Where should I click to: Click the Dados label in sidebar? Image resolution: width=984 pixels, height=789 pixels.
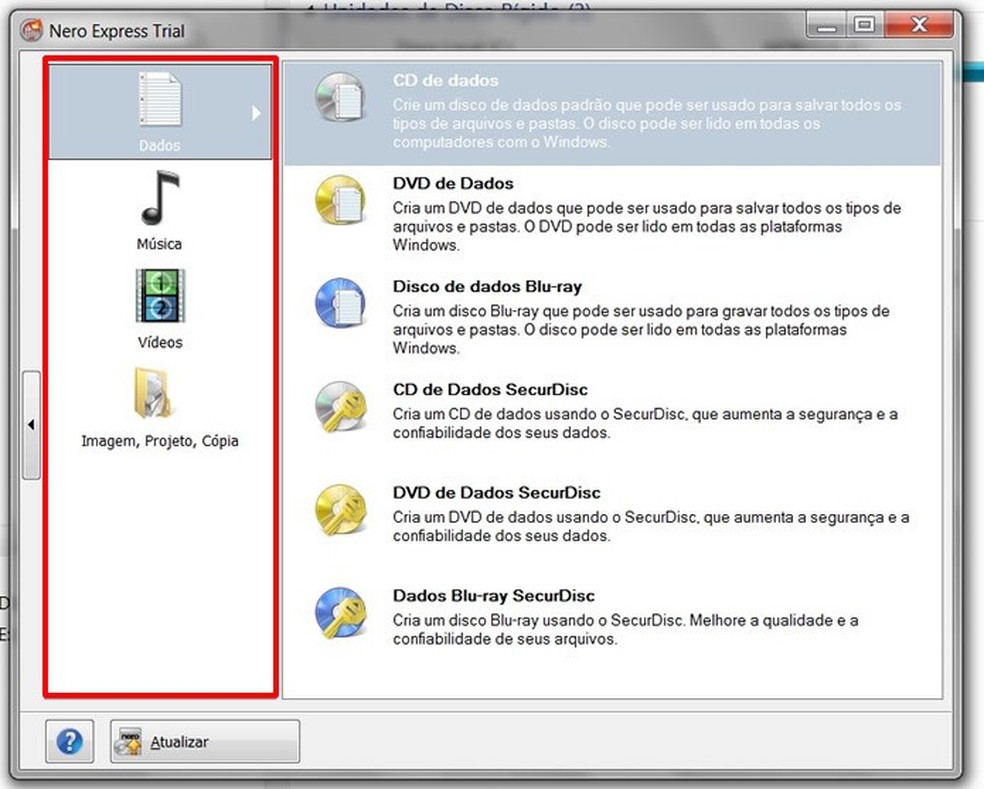pyautogui.click(x=159, y=145)
